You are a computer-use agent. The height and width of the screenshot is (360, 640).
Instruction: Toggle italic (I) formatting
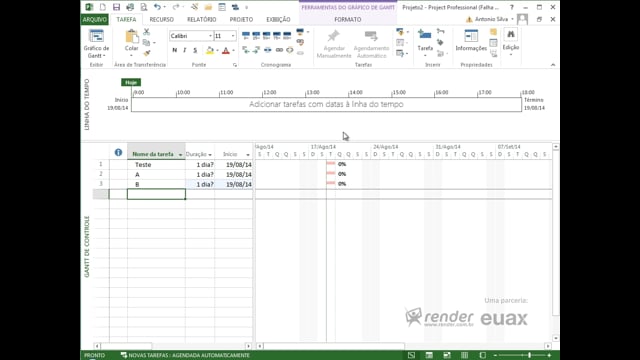pyautogui.click(x=185, y=50)
